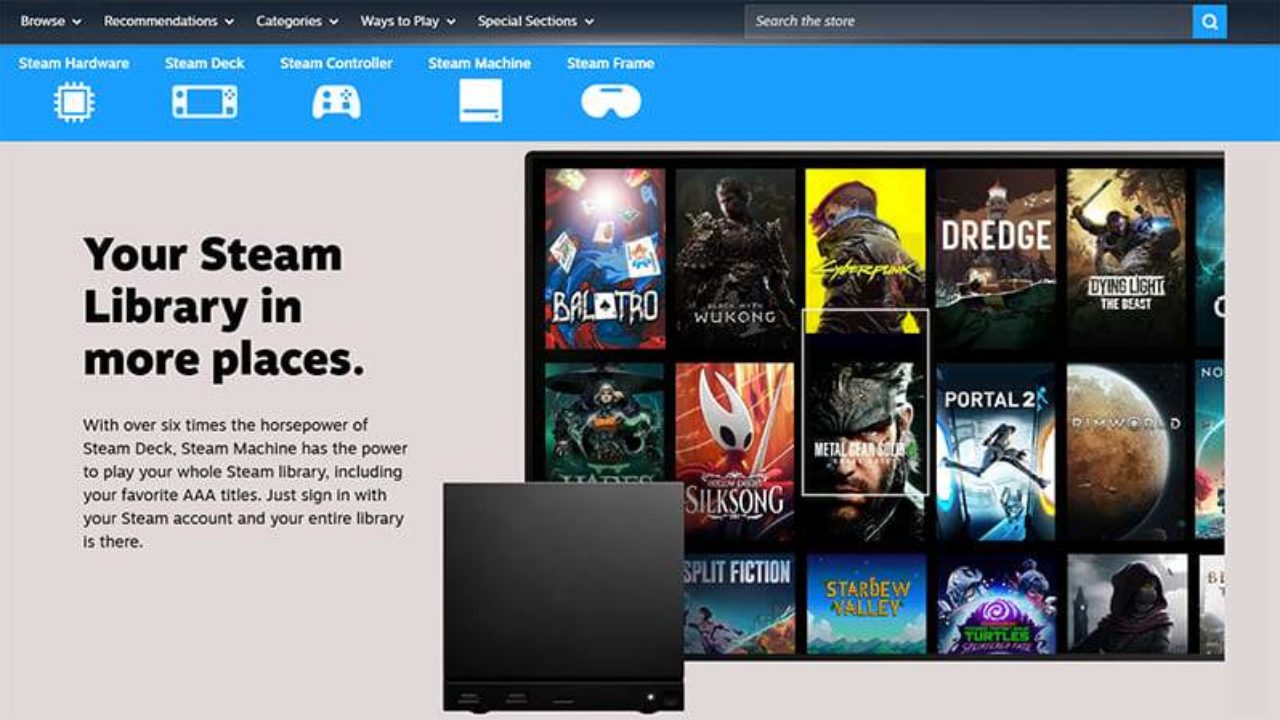
Task: Expand the Recommendations dropdown arrow
Action: [229, 20]
